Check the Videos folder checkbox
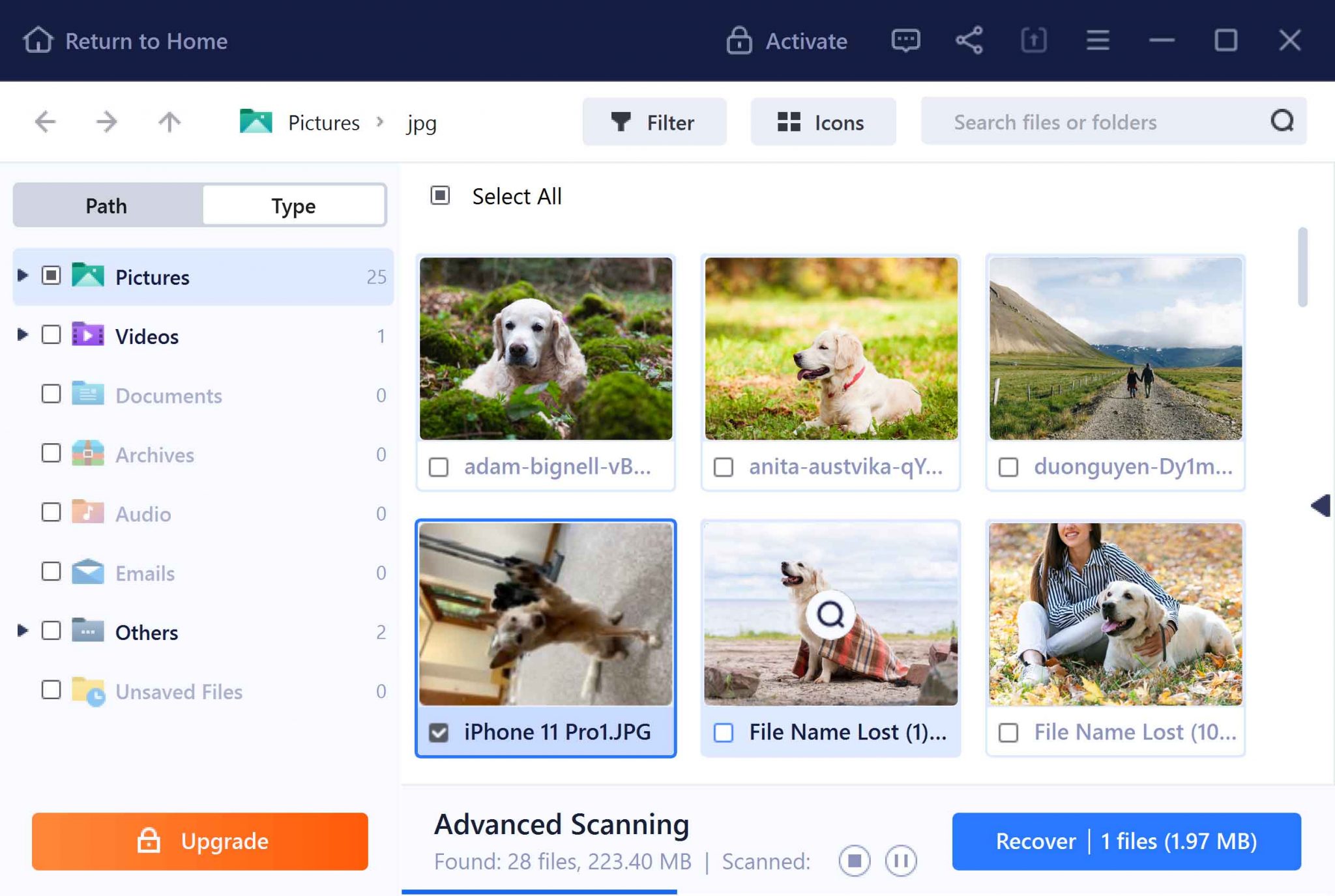 coord(51,336)
